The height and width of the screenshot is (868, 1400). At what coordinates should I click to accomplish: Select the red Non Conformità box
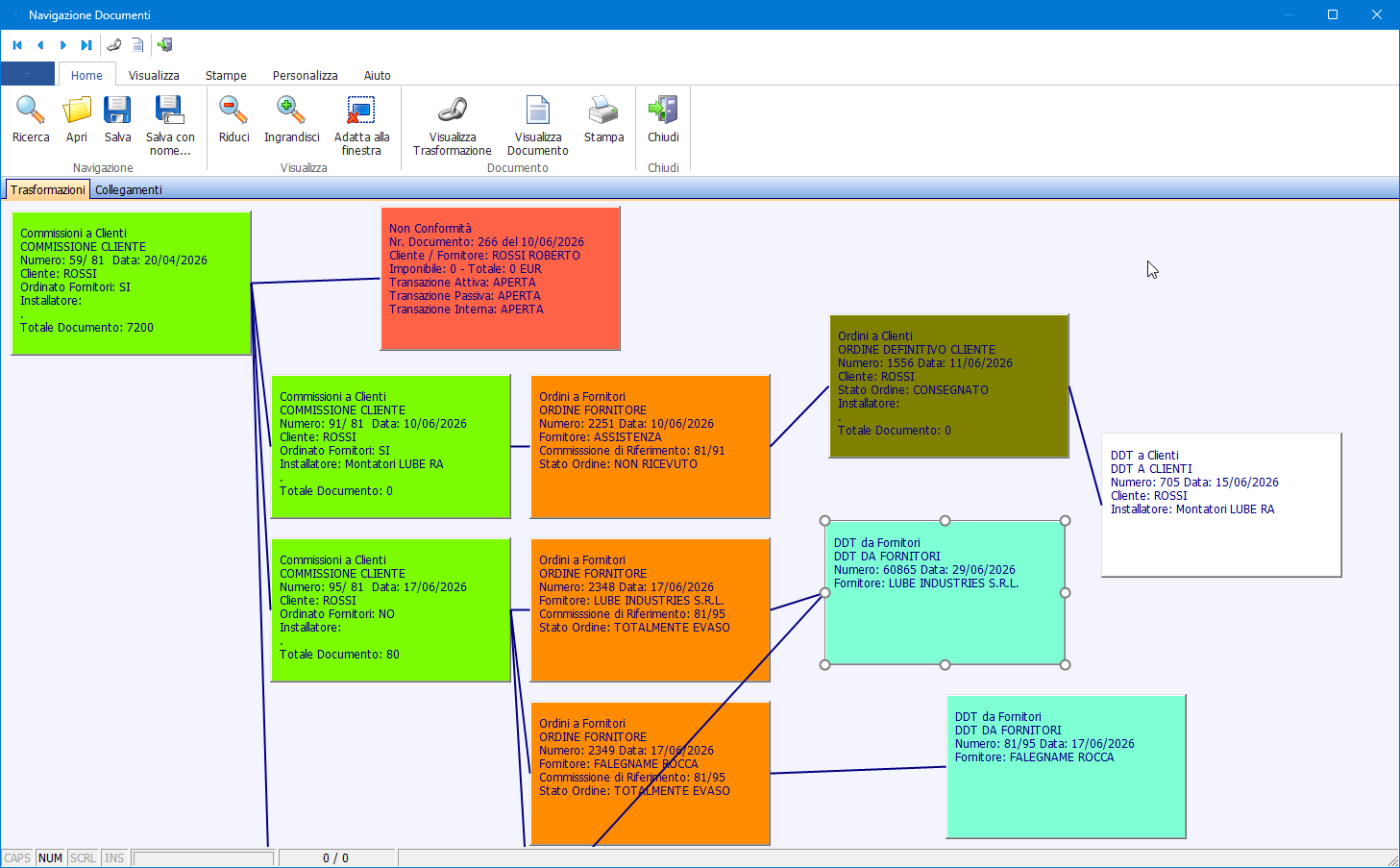[501, 279]
